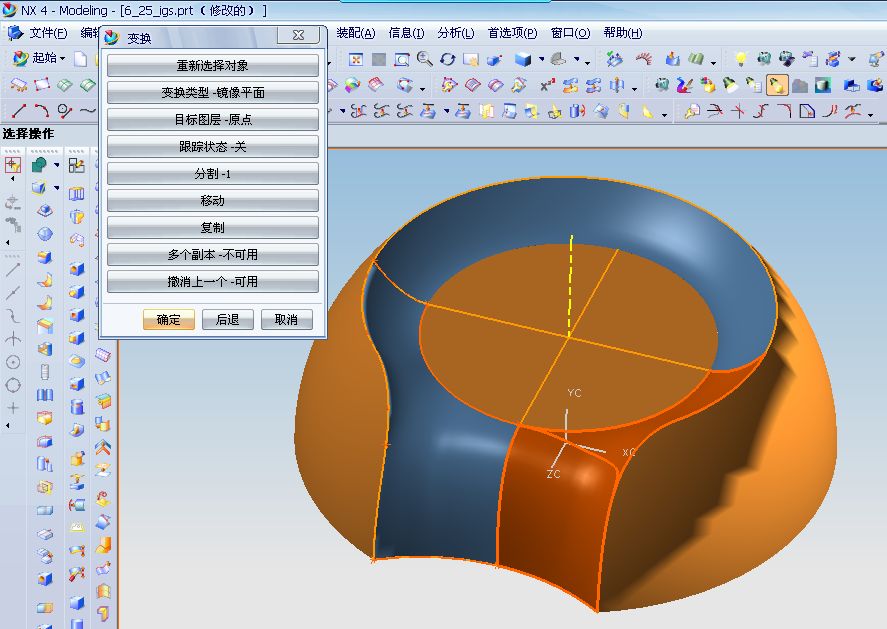Activate the magnifier Zoom in/out tool
Screen dimensions: 887x629
tap(424, 59)
